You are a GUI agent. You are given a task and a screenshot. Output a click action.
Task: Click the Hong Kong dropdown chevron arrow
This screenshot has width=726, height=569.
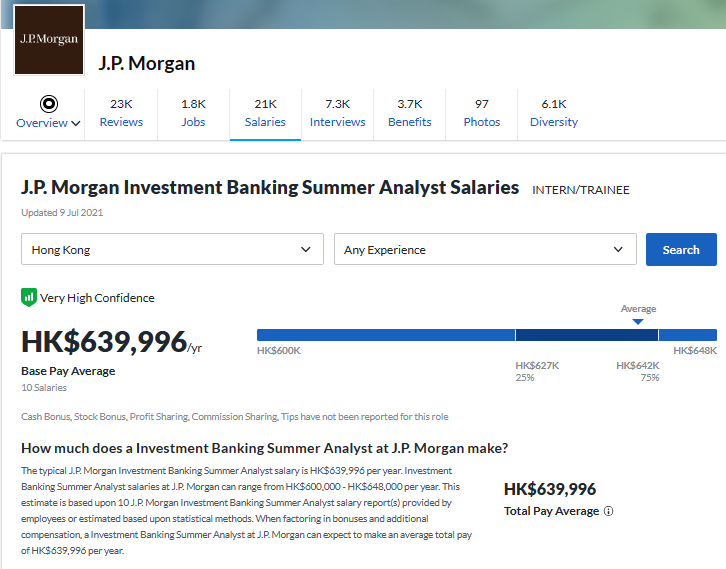pos(306,250)
